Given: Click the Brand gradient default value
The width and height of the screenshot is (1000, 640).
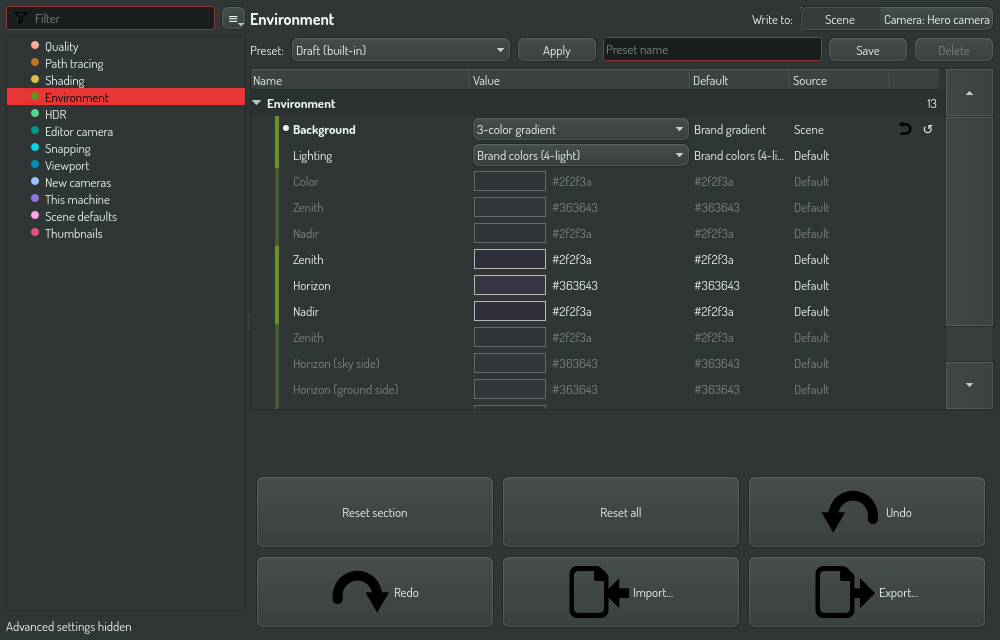Looking at the screenshot, I should pos(730,129).
